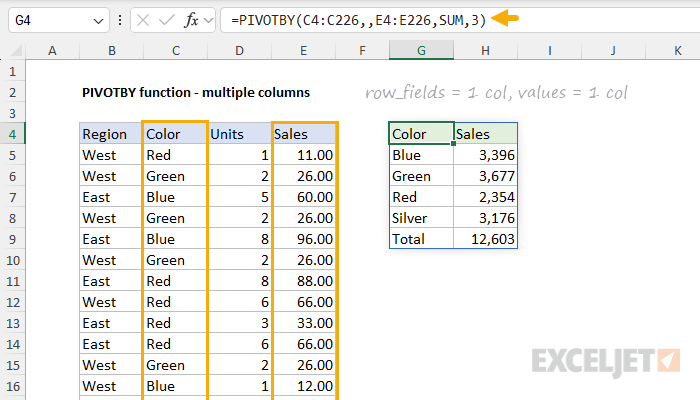Click the Cancel (X) formula bar icon
The width and height of the screenshot is (700, 400).
point(143,20)
